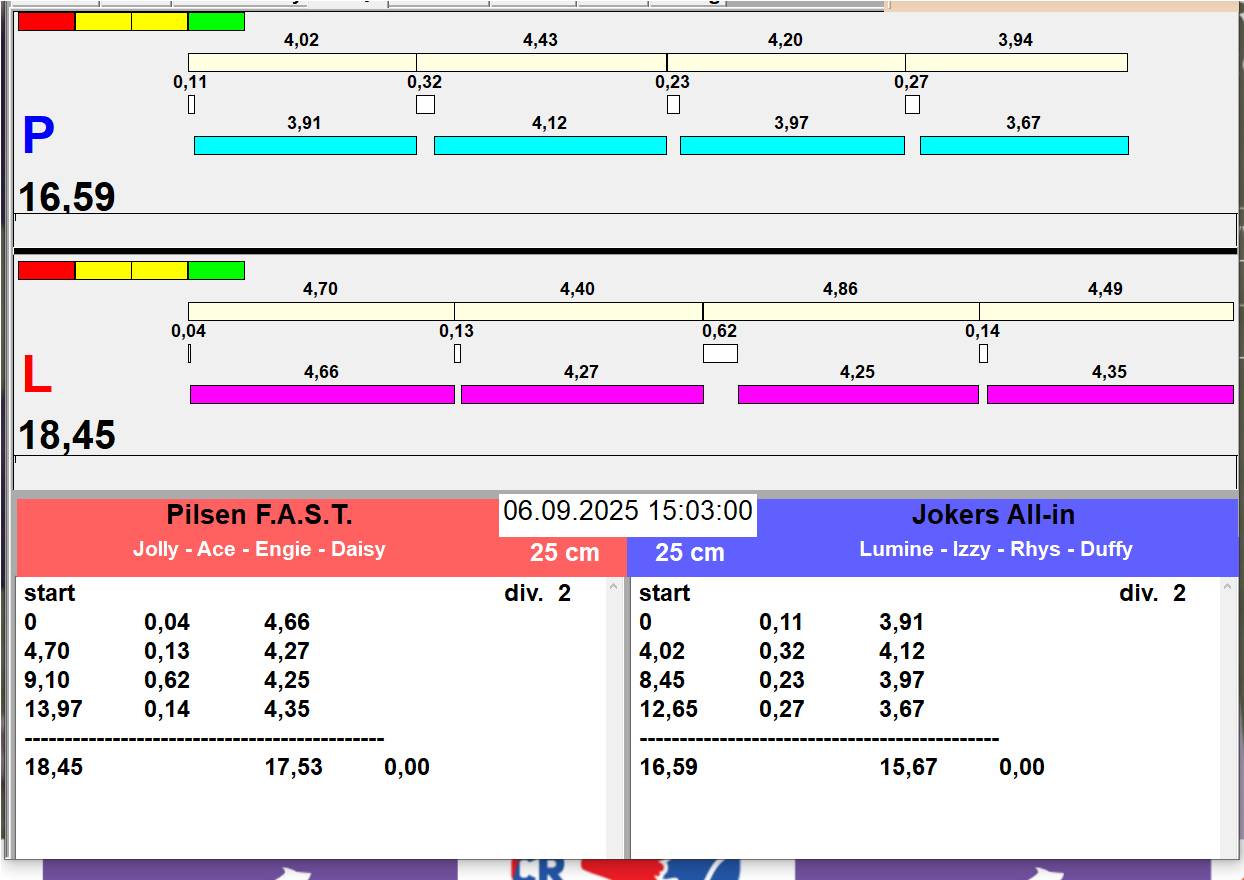
Task: Click the 0,62 changeover box in lane L chart
Action: click(x=720, y=353)
